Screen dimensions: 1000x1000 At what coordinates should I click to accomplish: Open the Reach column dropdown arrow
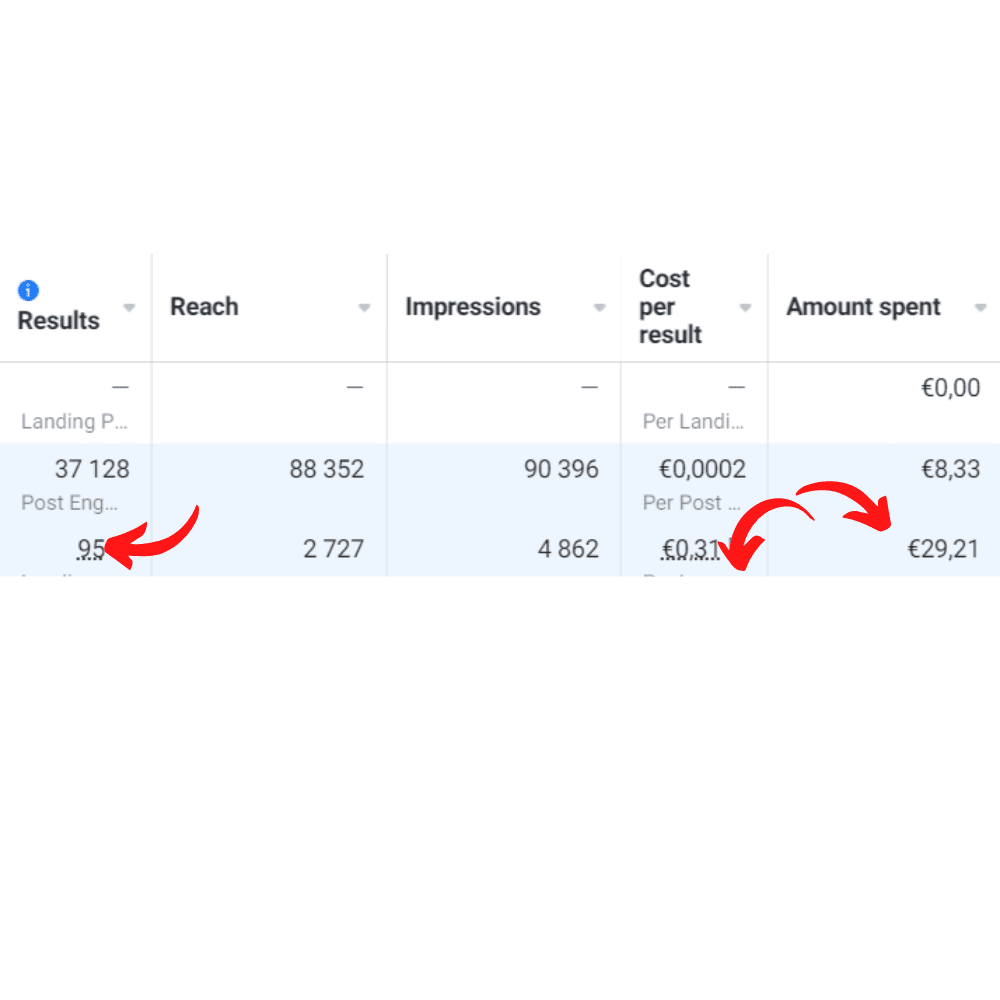(365, 308)
